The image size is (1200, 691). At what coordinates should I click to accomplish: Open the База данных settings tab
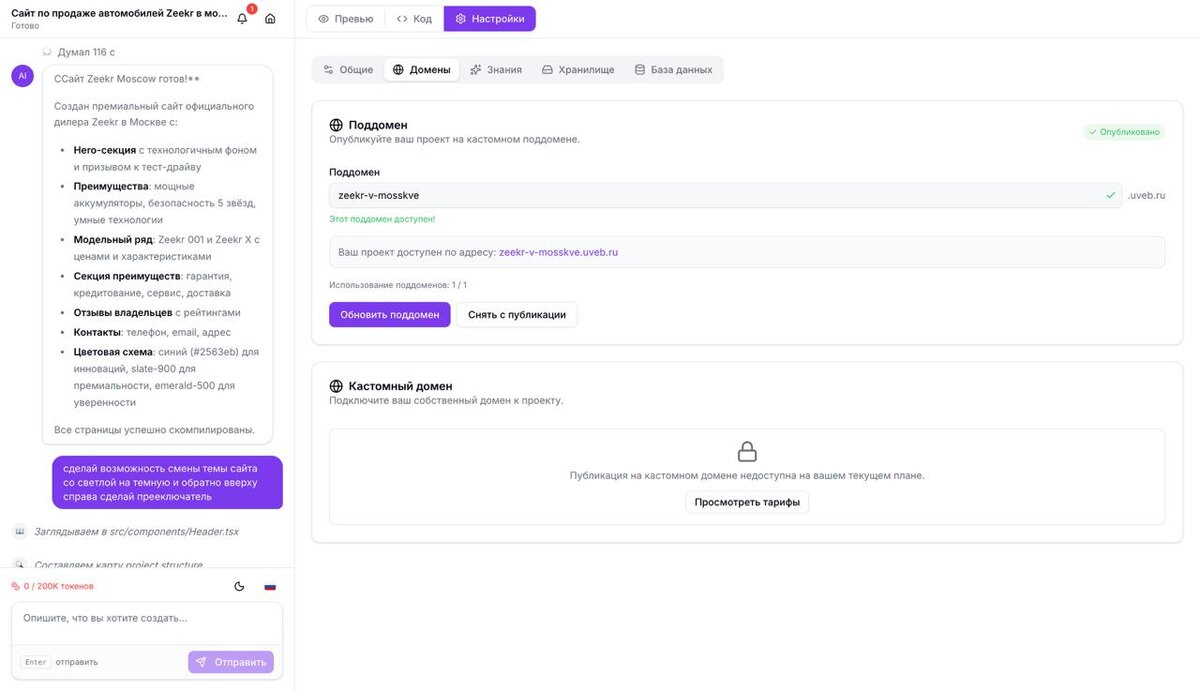[x=674, y=70]
